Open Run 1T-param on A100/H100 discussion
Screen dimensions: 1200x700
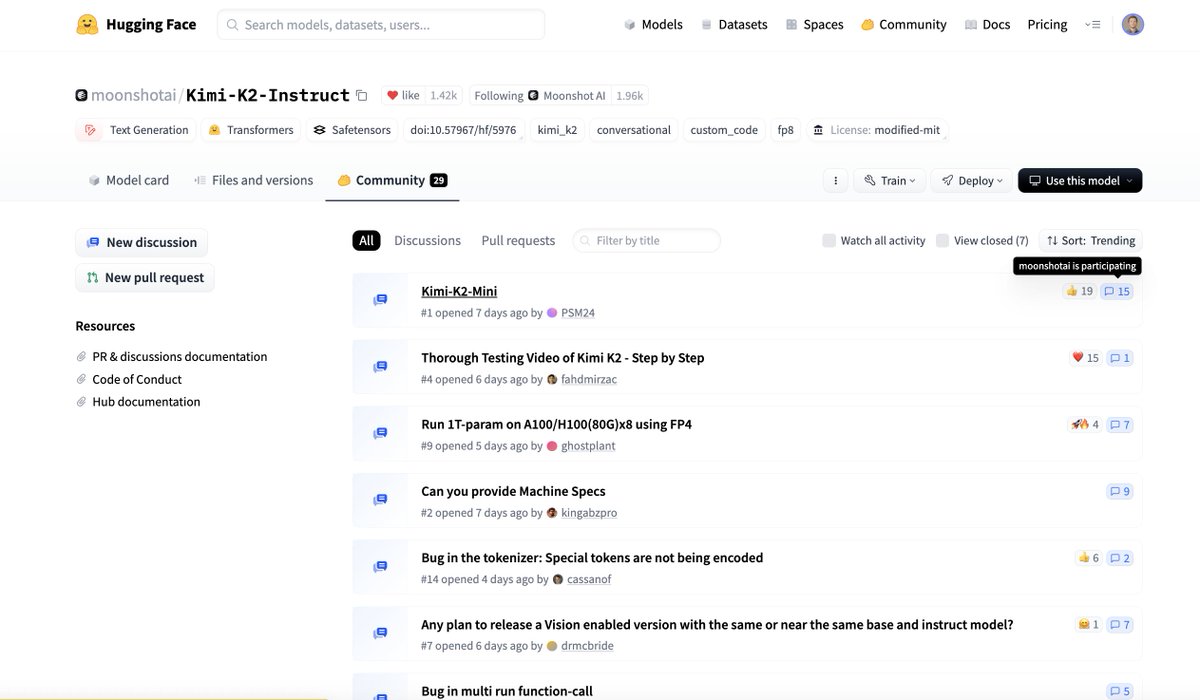coord(557,425)
